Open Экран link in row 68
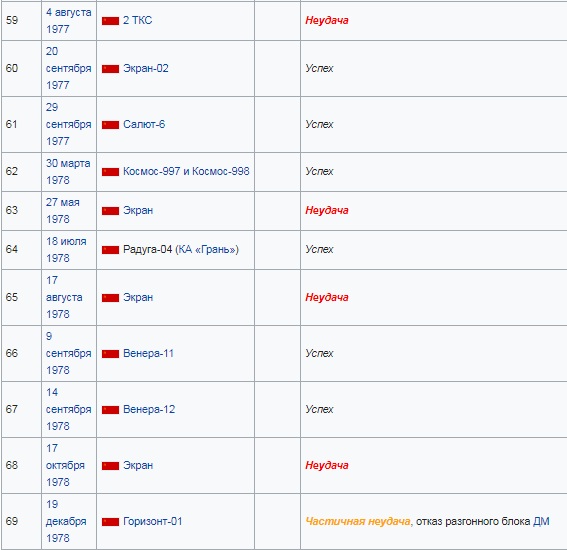 coord(138,465)
